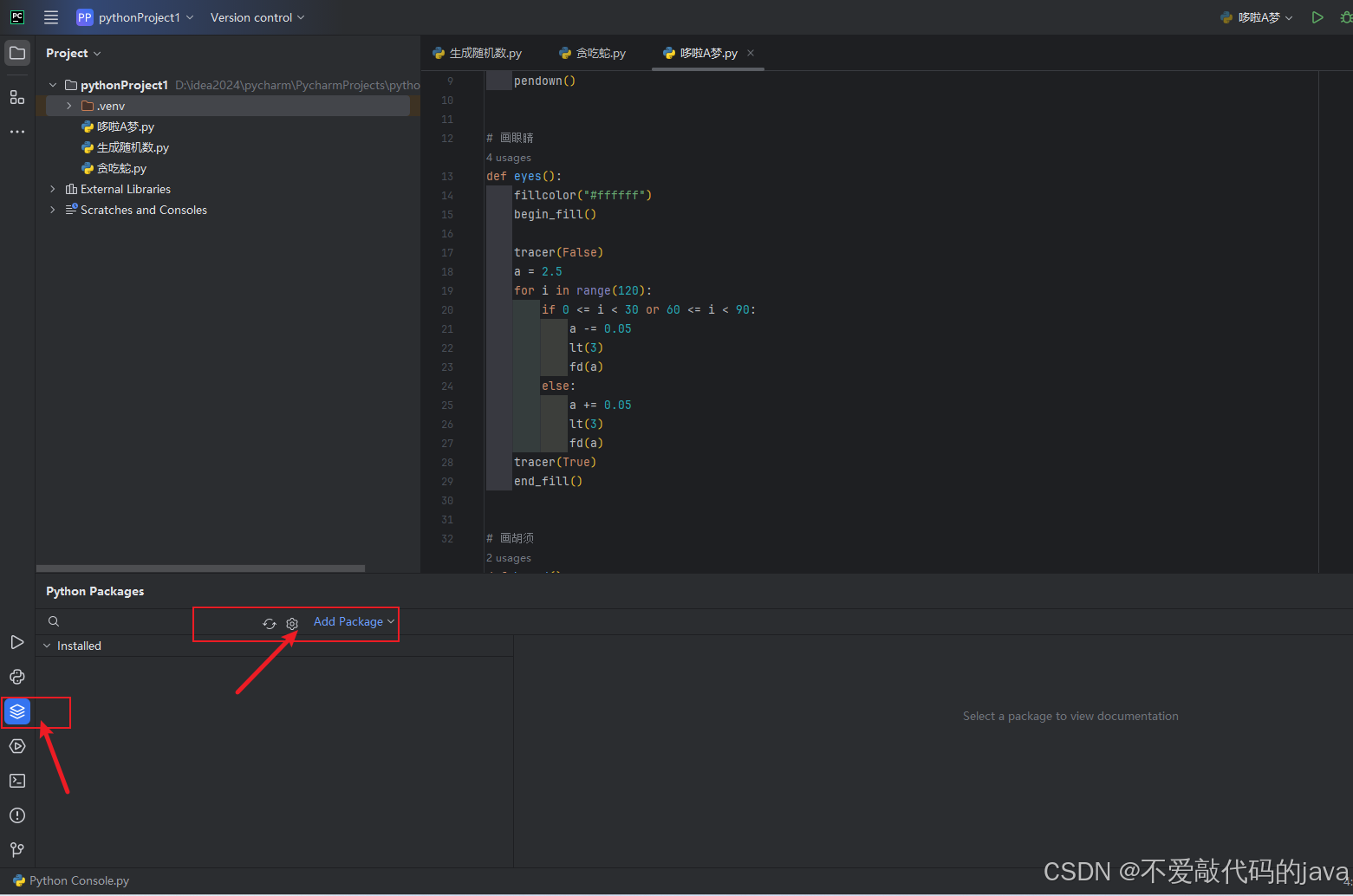Open the Python Console tool window
The height and width of the screenshot is (896, 1353).
click(16, 677)
